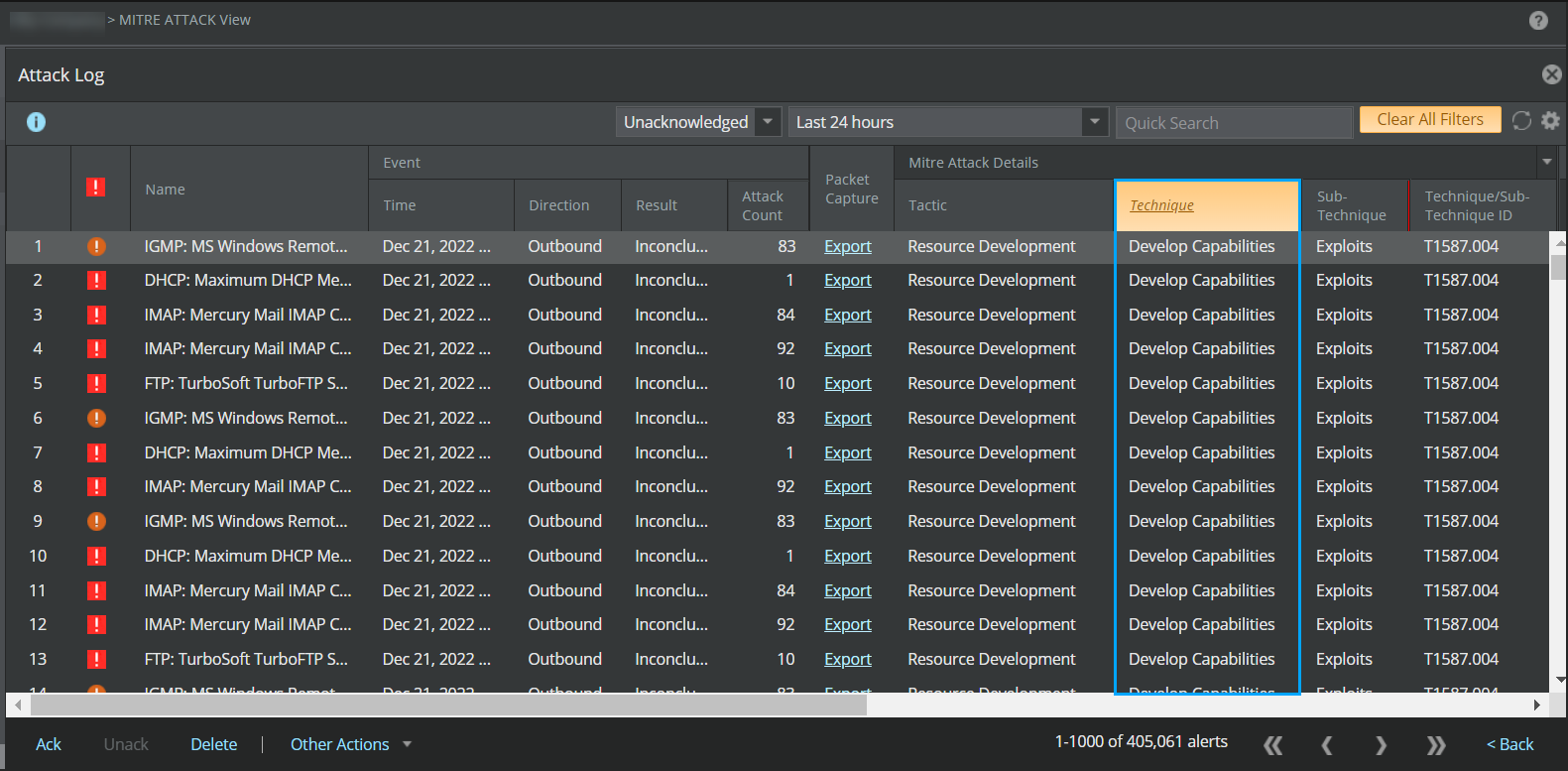Click Export link in row 5
Image resolution: width=1568 pixels, height=771 pixels.
click(848, 383)
